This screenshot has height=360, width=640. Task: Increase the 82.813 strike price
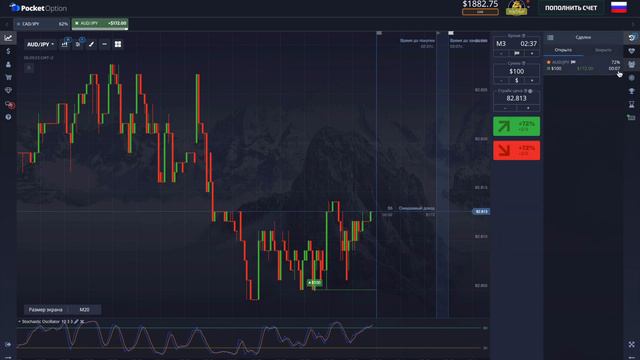(x=528, y=108)
